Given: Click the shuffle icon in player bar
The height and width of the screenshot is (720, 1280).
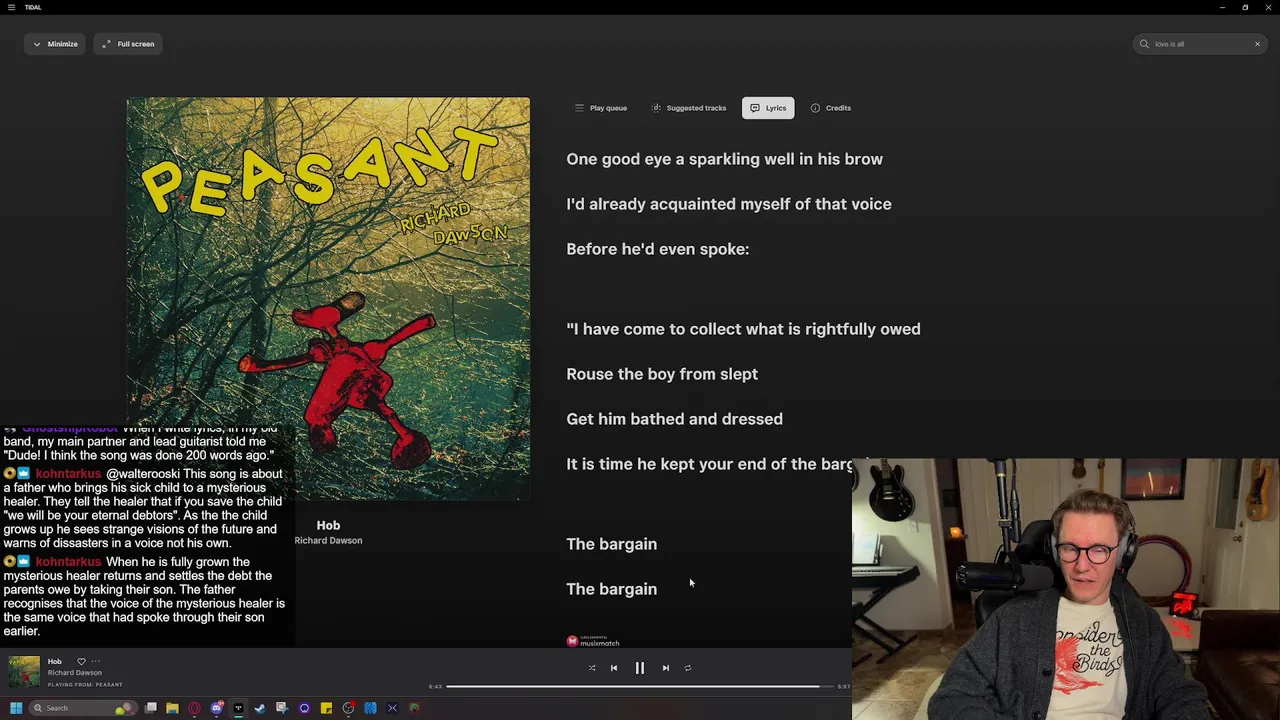Looking at the screenshot, I should 592,668.
